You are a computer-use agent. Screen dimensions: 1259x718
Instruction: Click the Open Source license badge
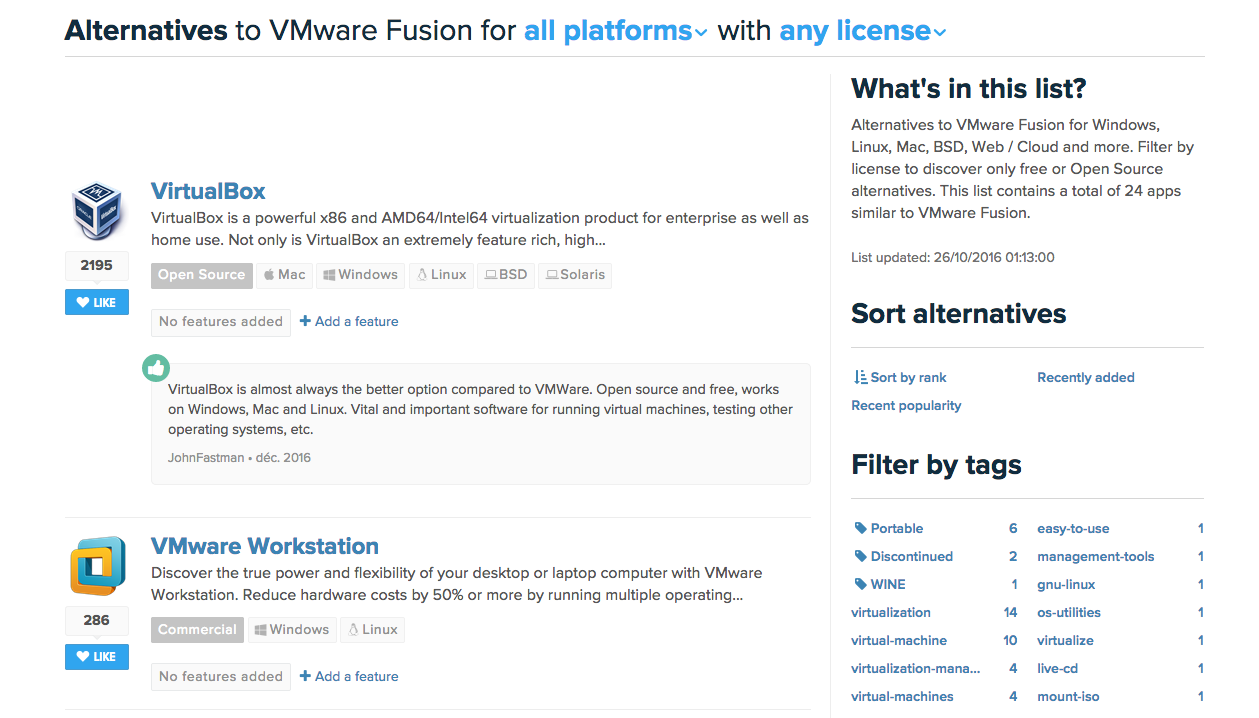click(x=201, y=275)
